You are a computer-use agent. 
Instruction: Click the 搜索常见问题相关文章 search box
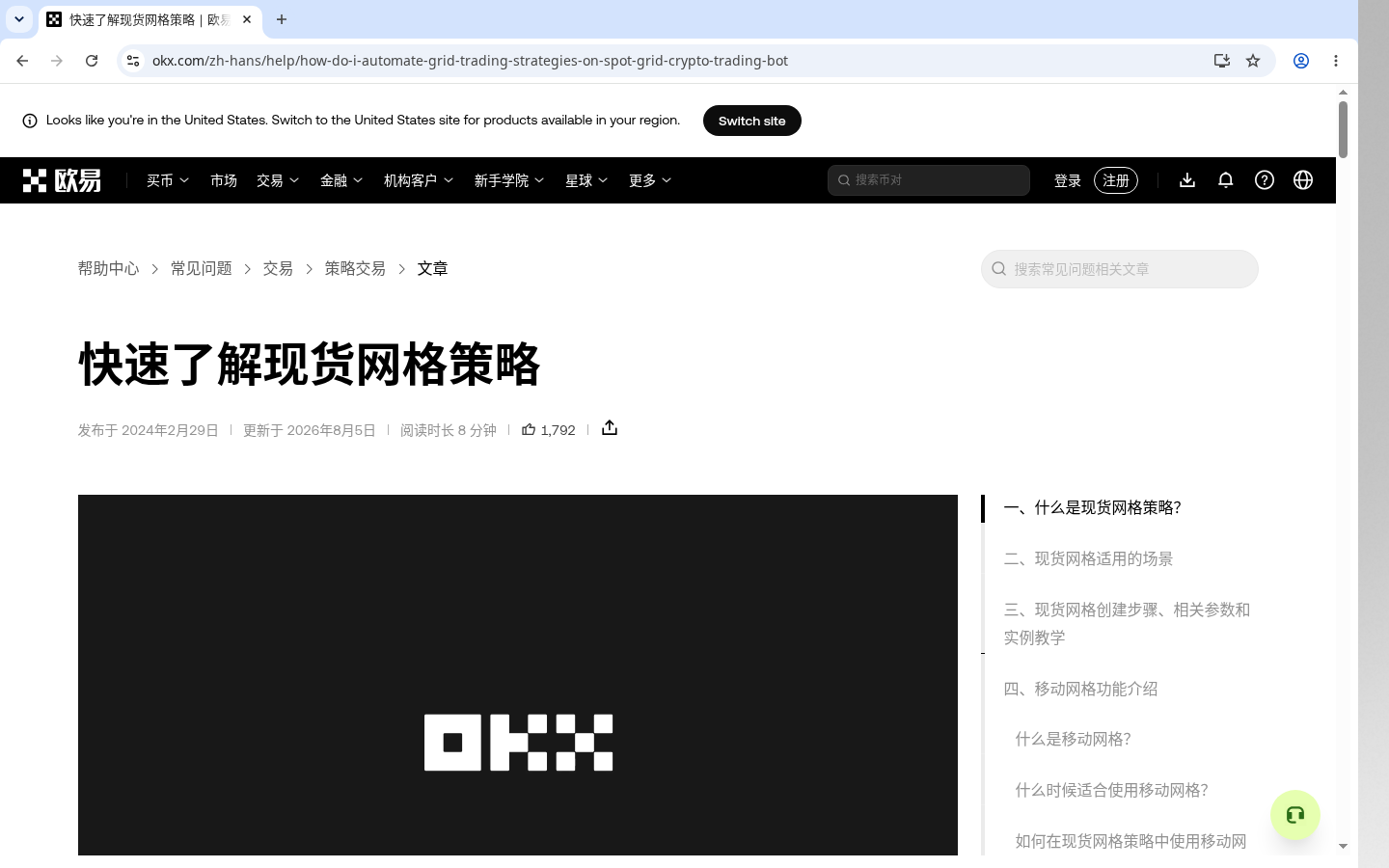click(x=1120, y=269)
